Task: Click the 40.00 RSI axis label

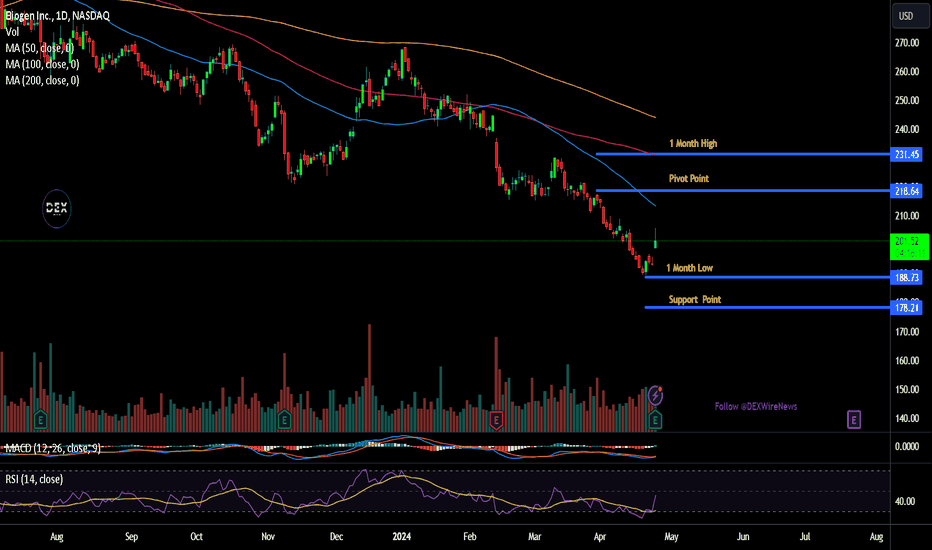Action: (905, 501)
